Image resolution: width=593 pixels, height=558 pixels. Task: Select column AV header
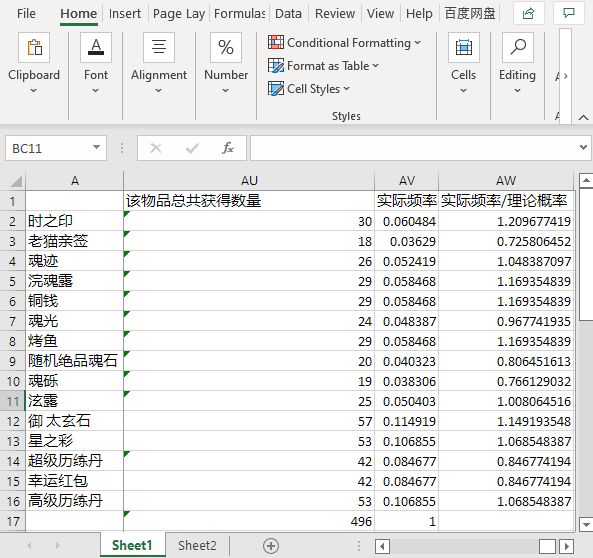tap(407, 181)
